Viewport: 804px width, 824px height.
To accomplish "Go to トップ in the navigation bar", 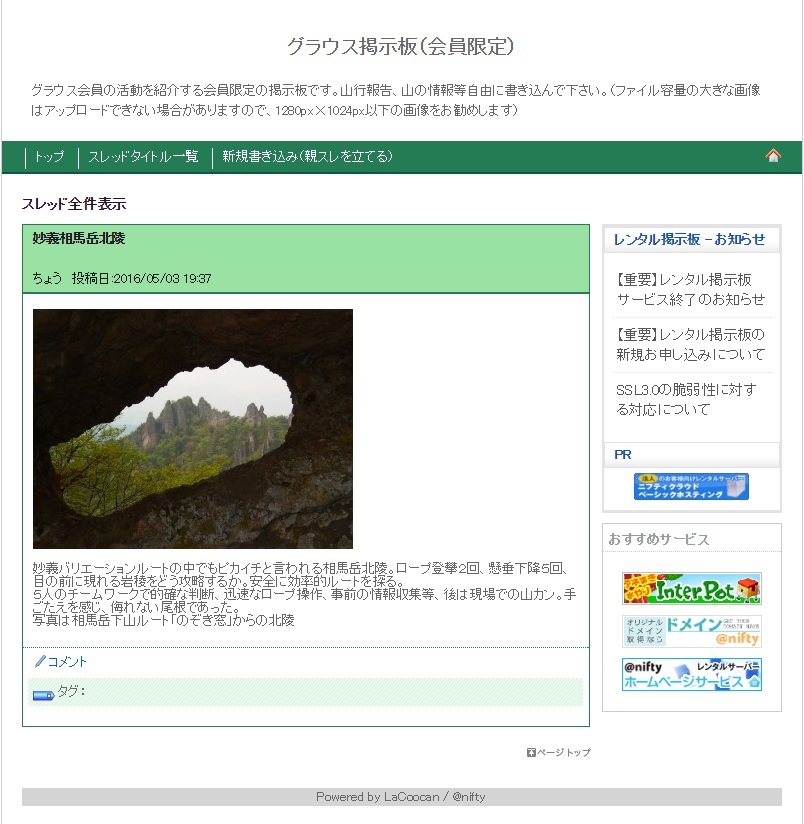I will [x=49, y=157].
